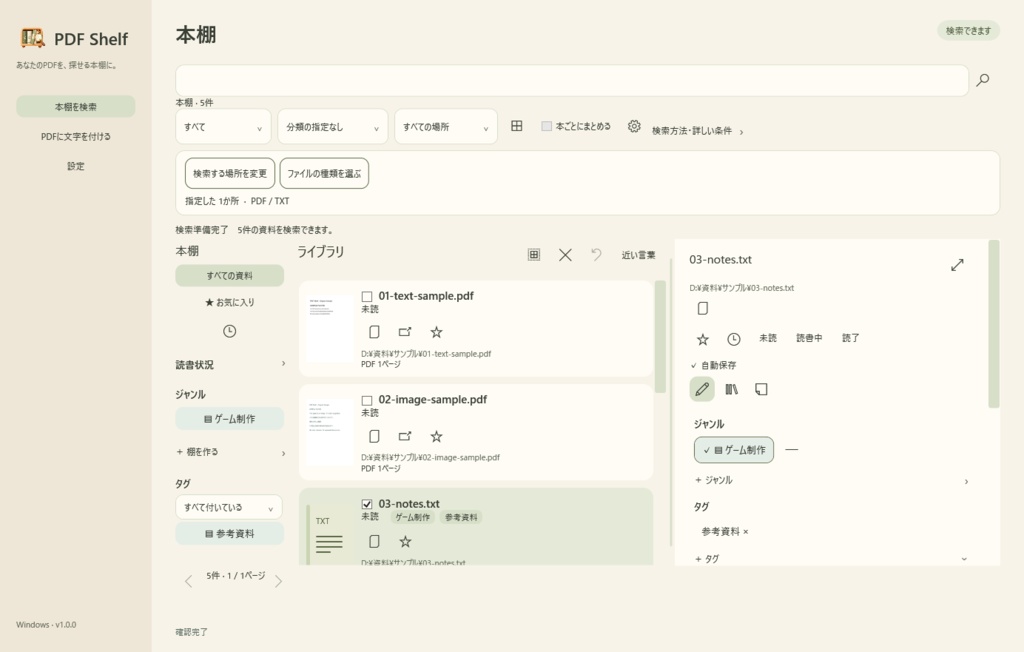Select the sticky note icon
The width and height of the screenshot is (1024, 652).
pos(761,389)
